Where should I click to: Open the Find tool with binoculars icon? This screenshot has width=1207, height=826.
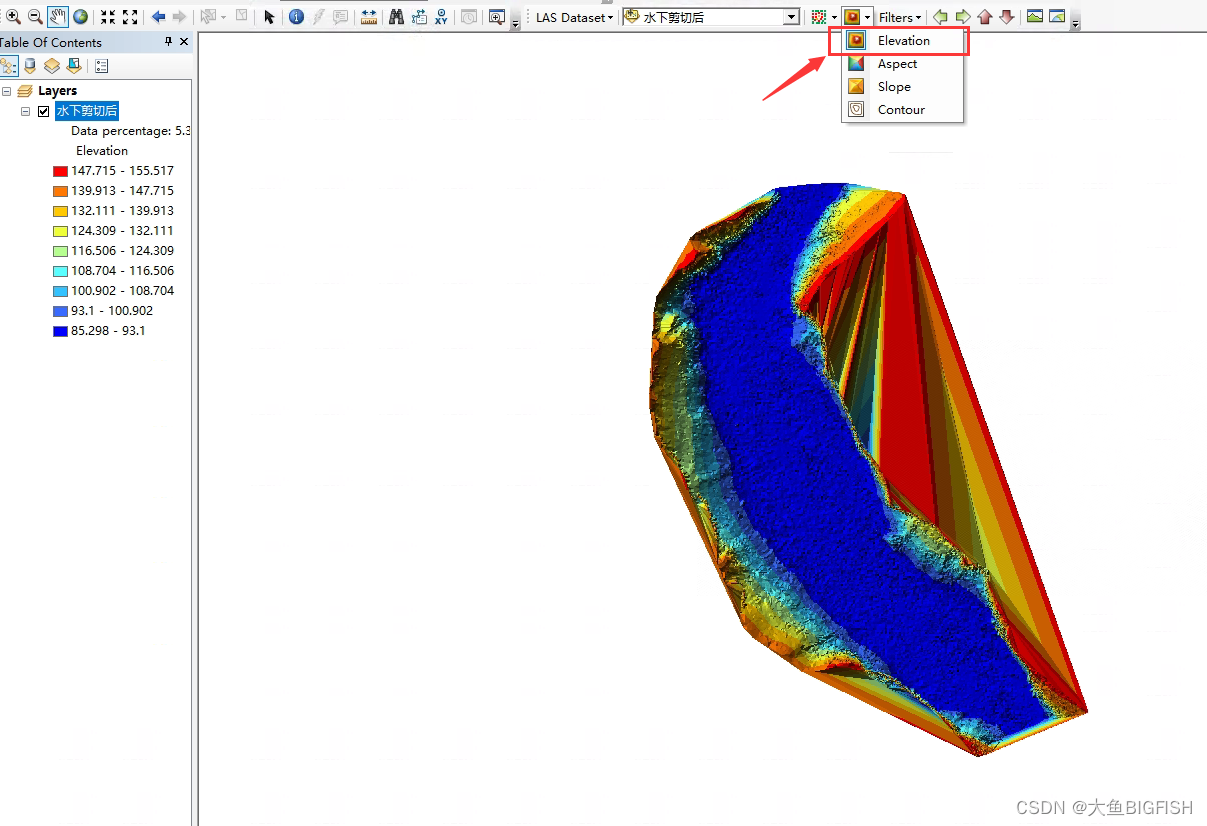tap(397, 16)
